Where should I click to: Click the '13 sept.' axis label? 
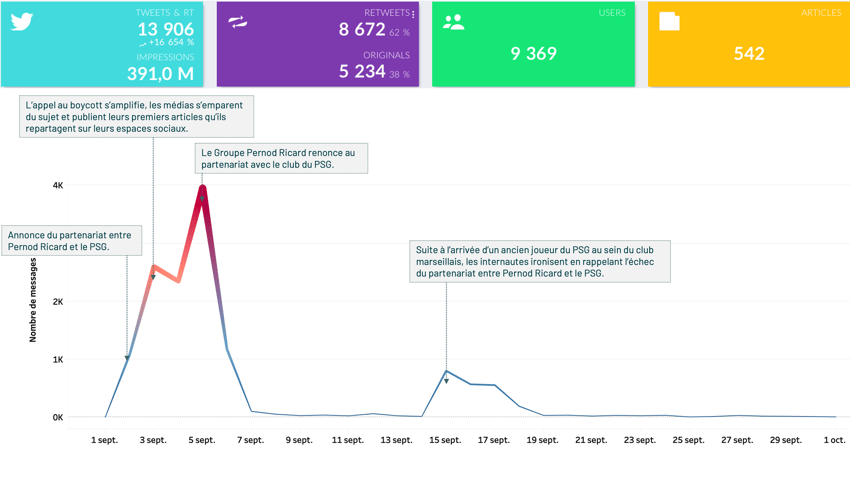pyautogui.click(x=396, y=440)
